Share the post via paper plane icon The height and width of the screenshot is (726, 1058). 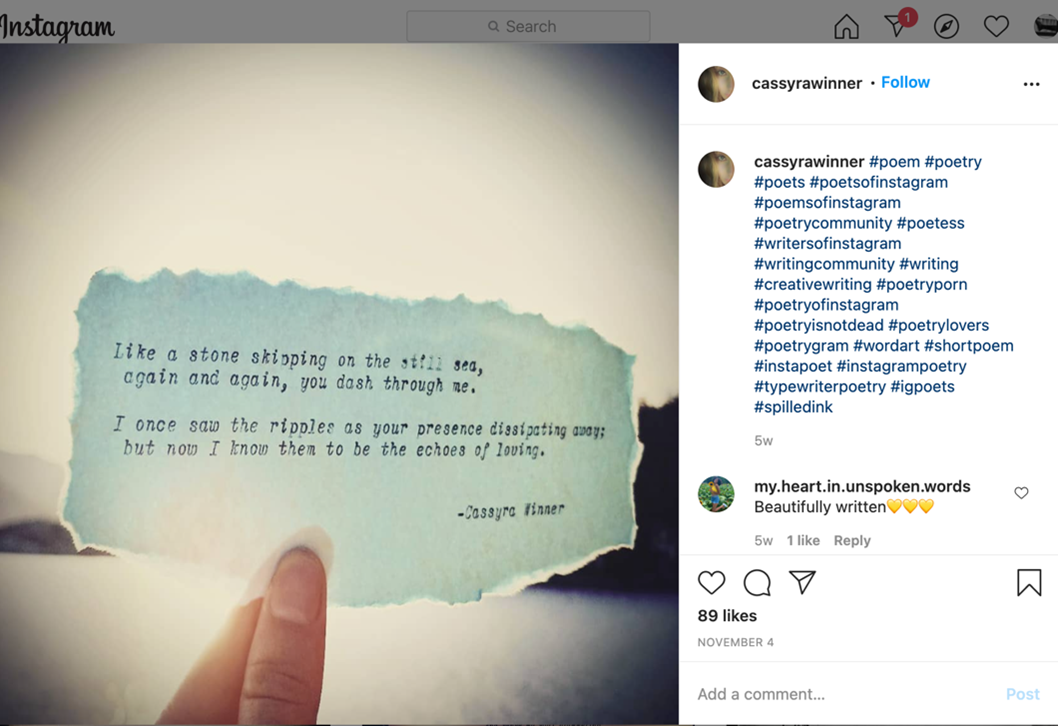[x=802, y=582]
